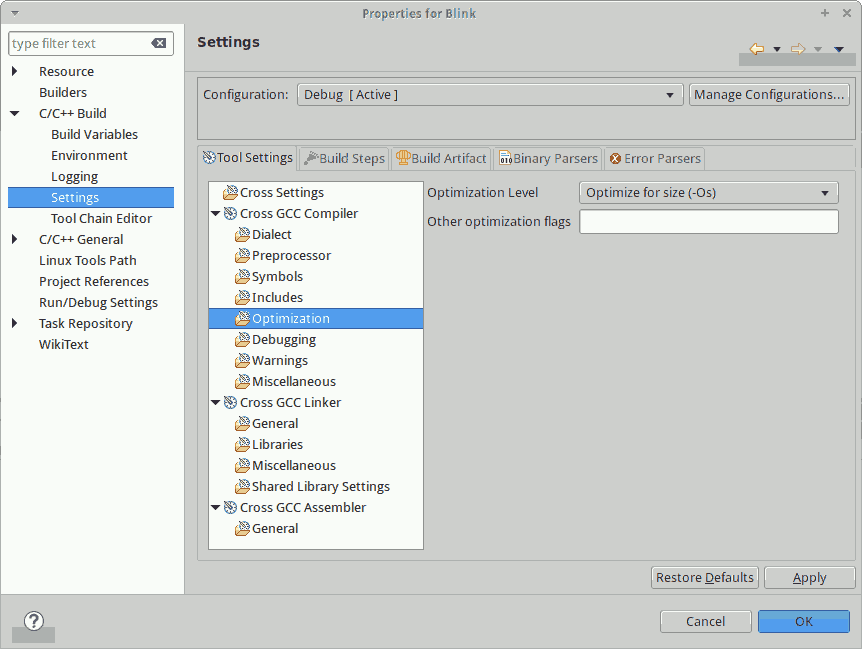Click the forward navigation arrow icon
The image size is (862, 649).
tap(797, 49)
